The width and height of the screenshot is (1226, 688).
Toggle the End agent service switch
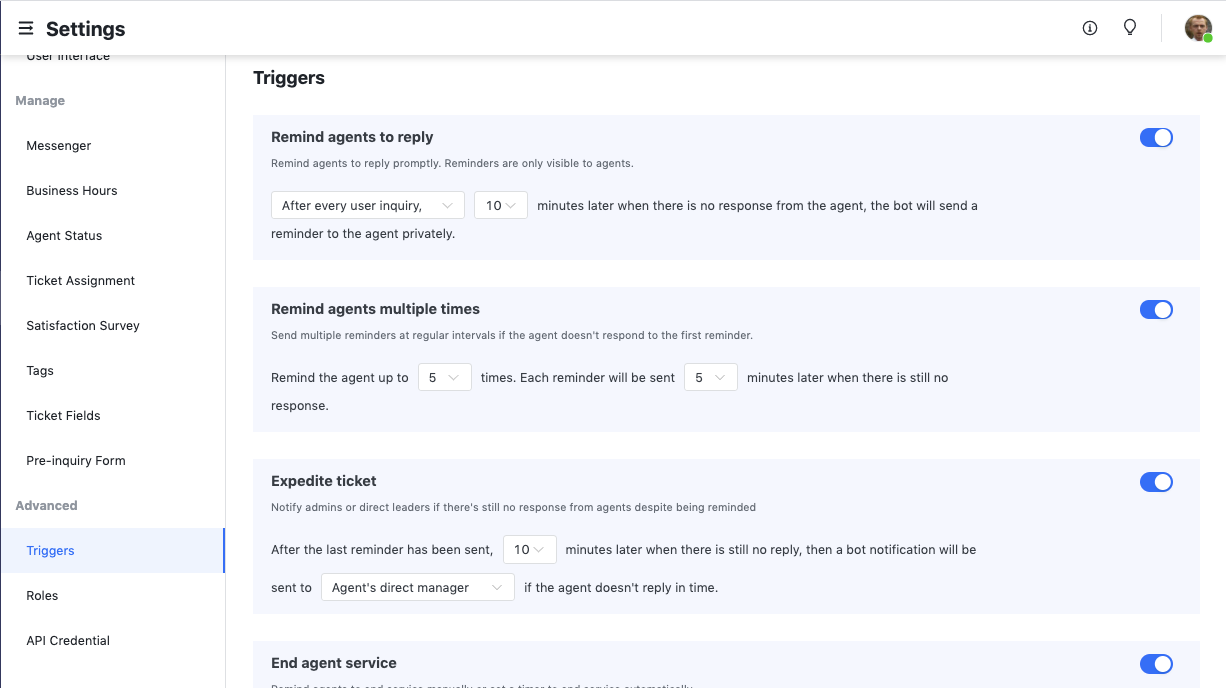(1156, 664)
